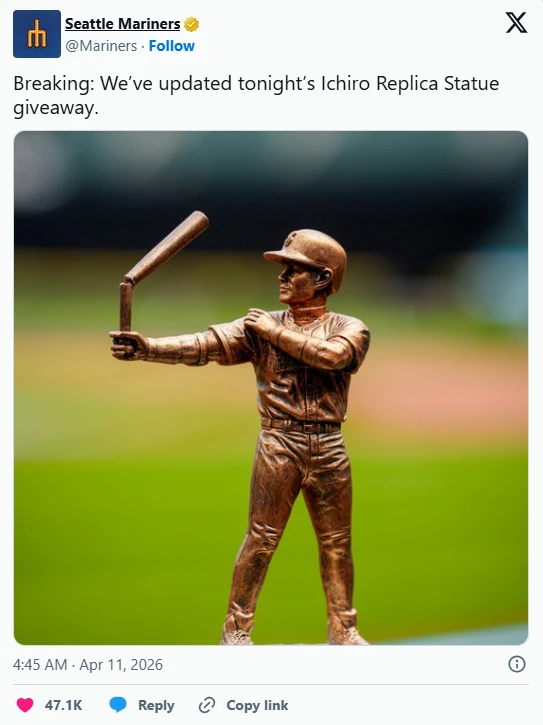543x725 pixels.
Task: Click the Apr 11, 2026 date
Action: point(121,664)
